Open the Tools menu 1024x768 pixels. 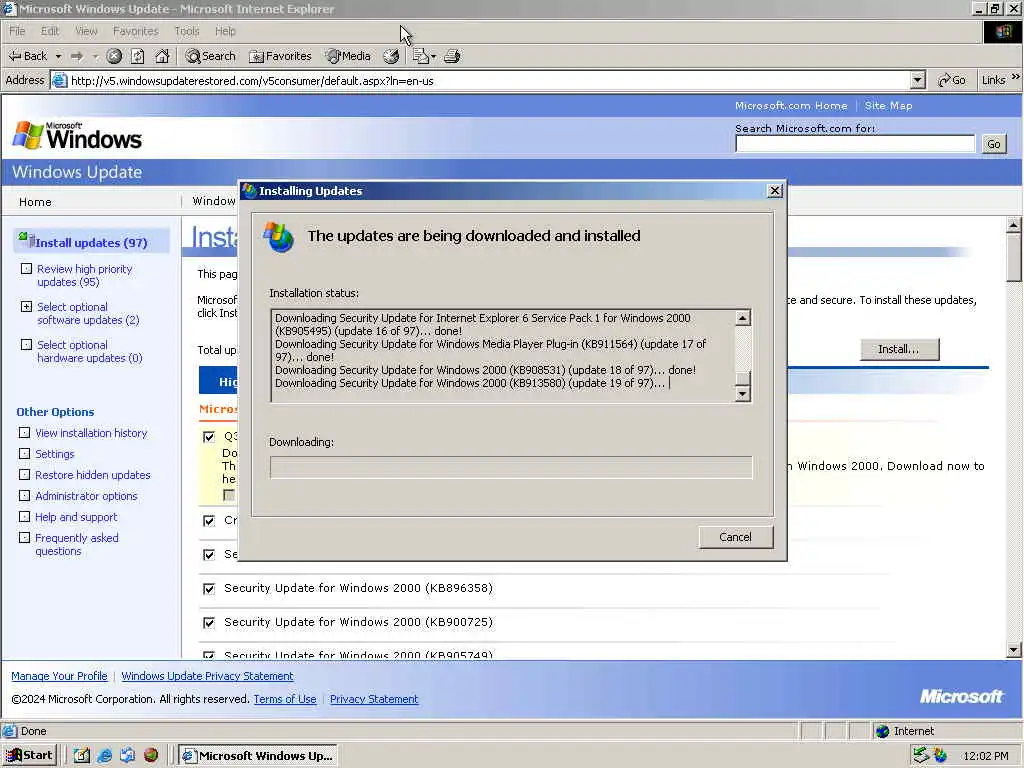point(187,31)
